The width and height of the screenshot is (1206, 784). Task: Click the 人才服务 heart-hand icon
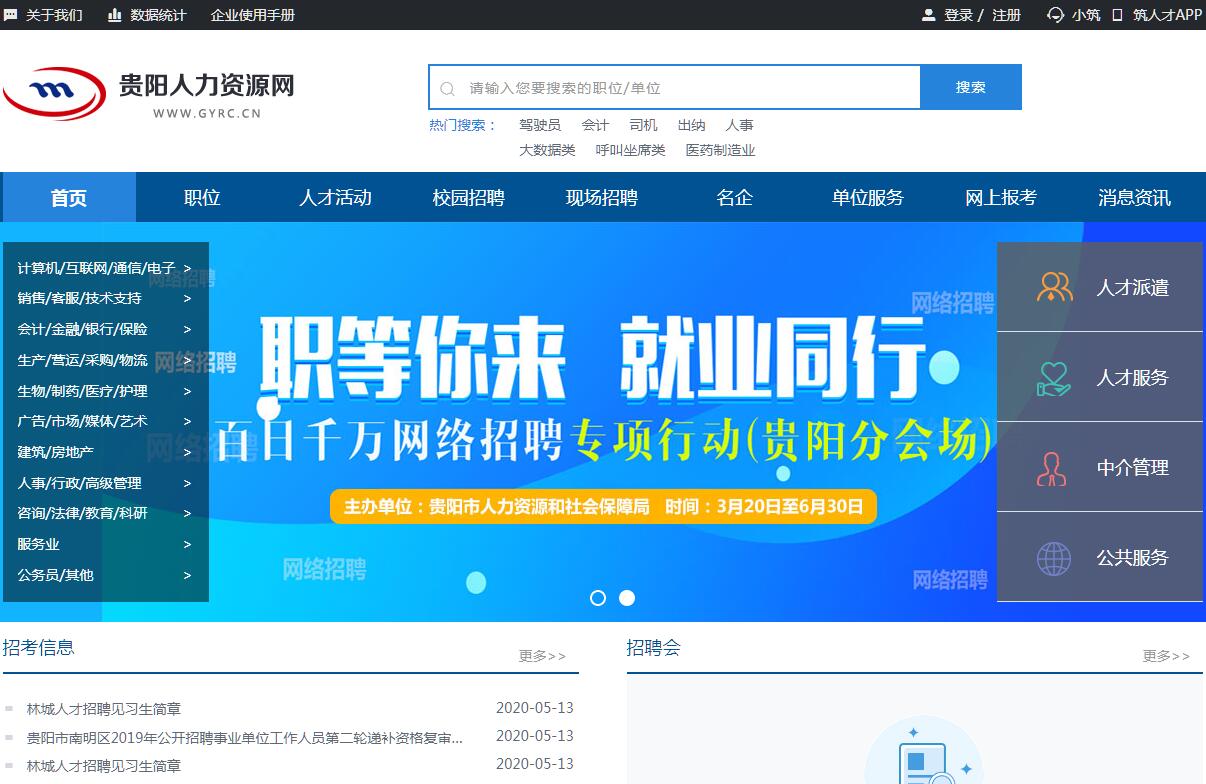[1054, 378]
